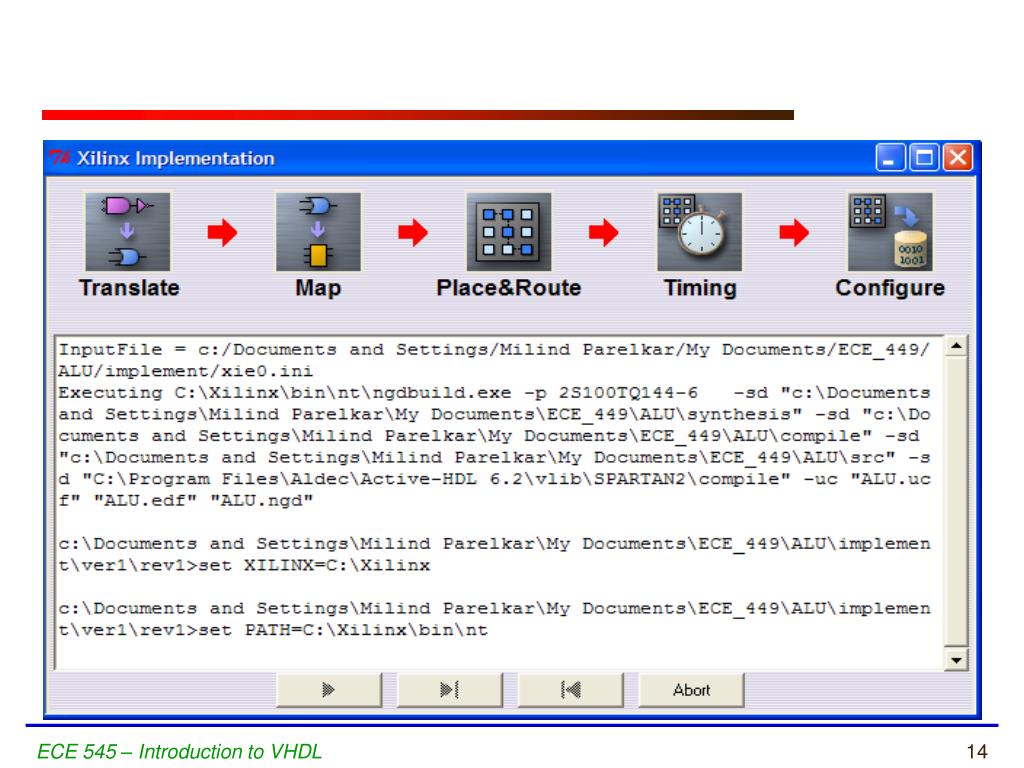This screenshot has height=768, width=1024.
Task: Click the '"ALU.edf" "ALU.ngd"' log line
Action: tap(185, 501)
